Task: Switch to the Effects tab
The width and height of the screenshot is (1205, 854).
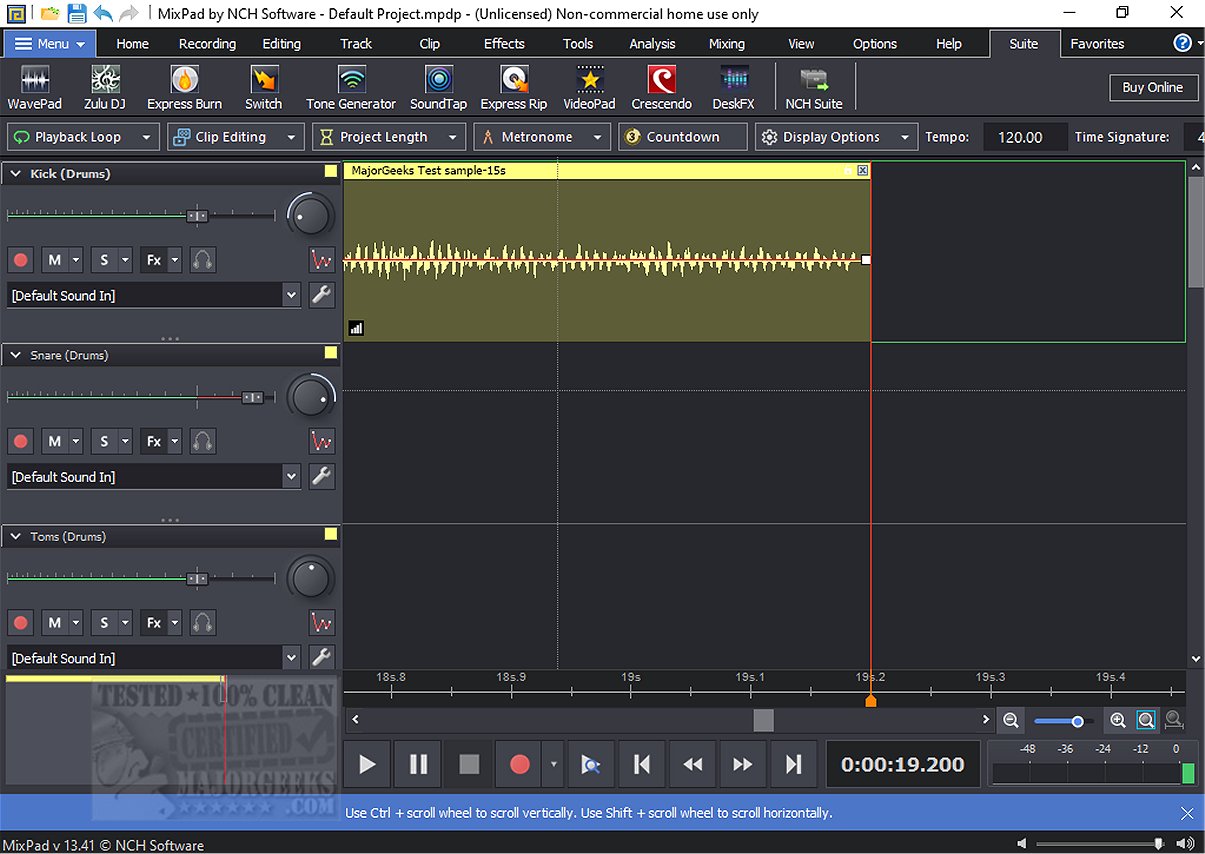Action: [504, 44]
